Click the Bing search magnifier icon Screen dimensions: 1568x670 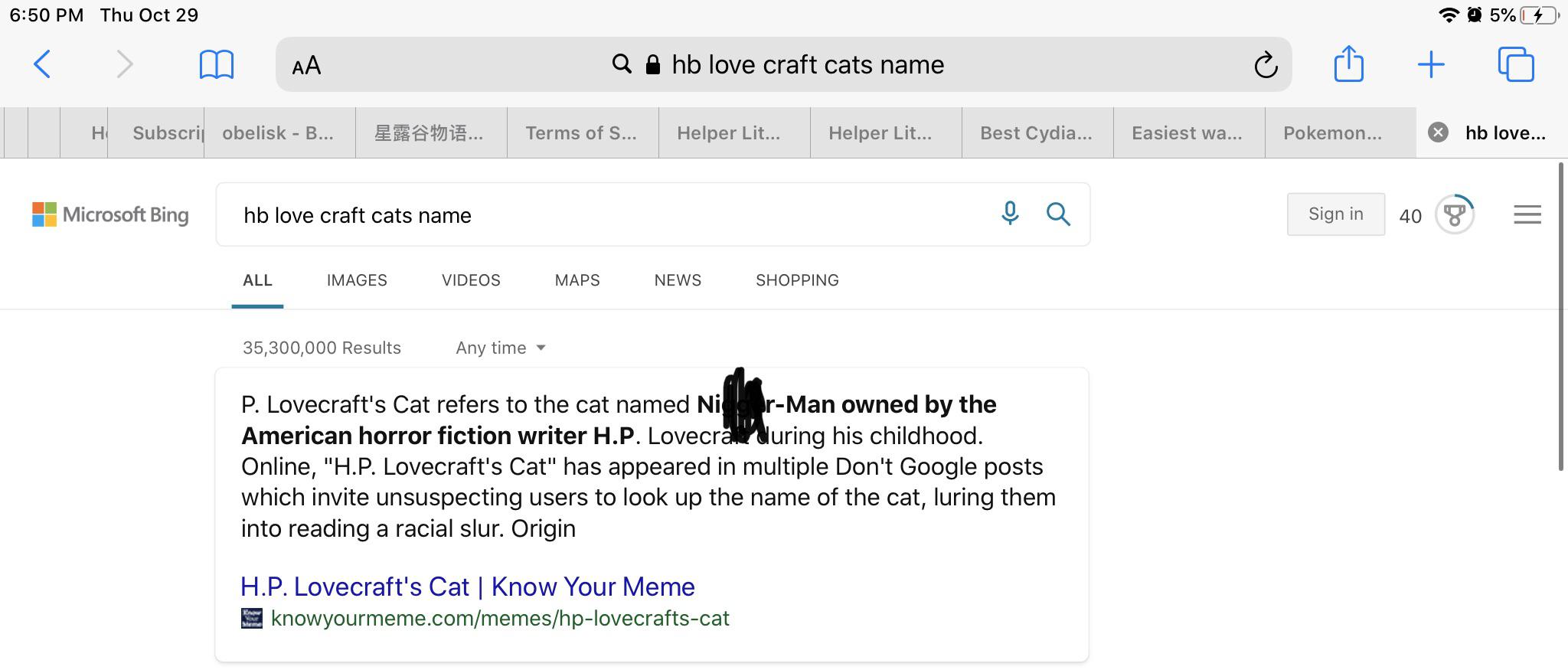pos(1059,214)
